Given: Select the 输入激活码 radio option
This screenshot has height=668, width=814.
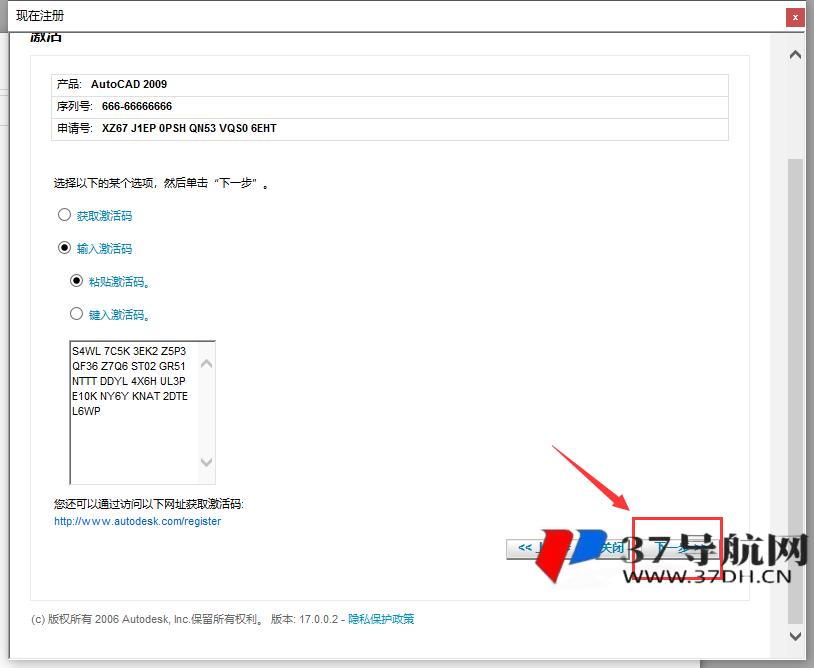Looking at the screenshot, I should click(x=62, y=247).
